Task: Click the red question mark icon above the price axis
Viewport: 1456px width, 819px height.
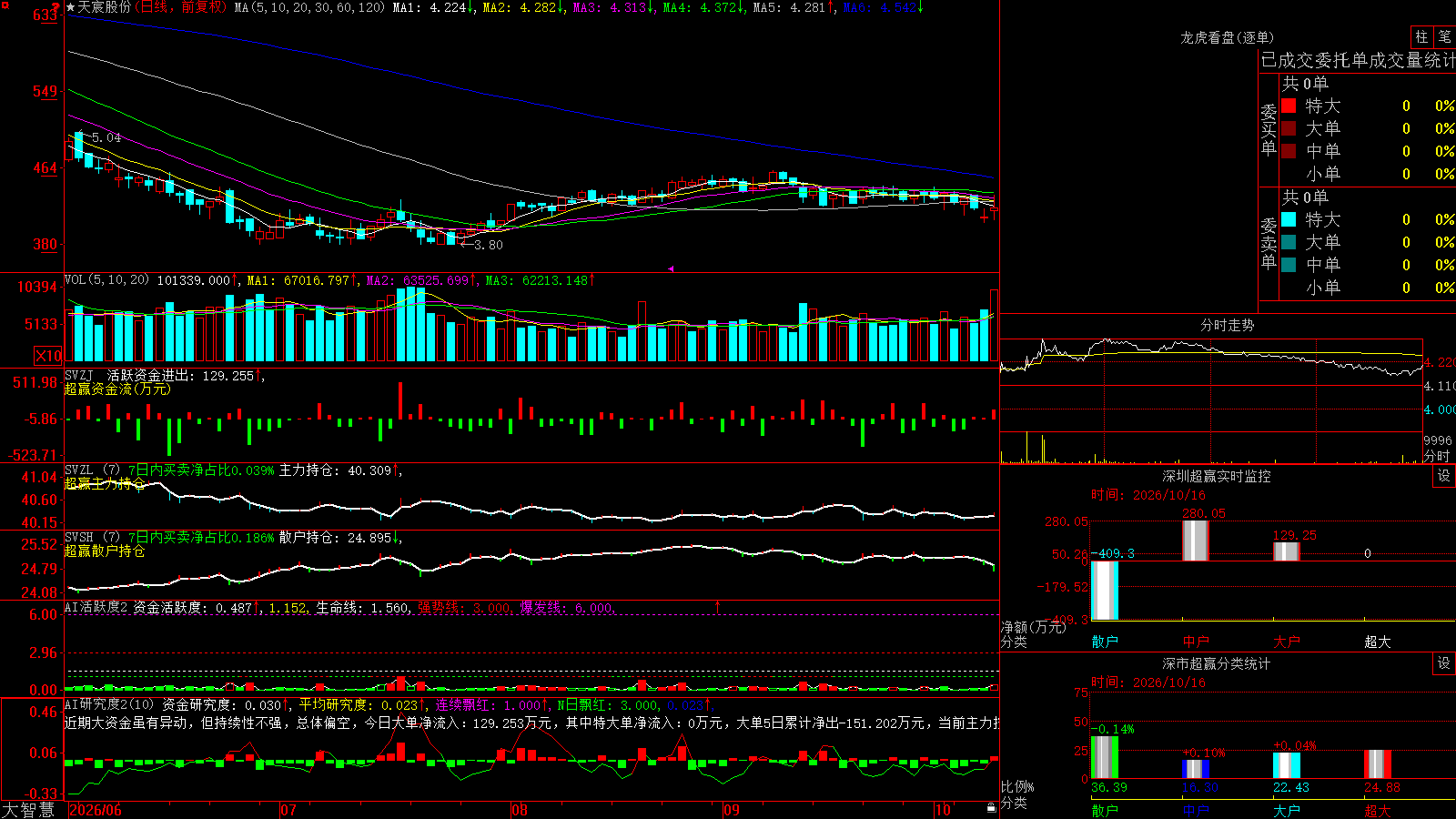Action: [x=56, y=6]
